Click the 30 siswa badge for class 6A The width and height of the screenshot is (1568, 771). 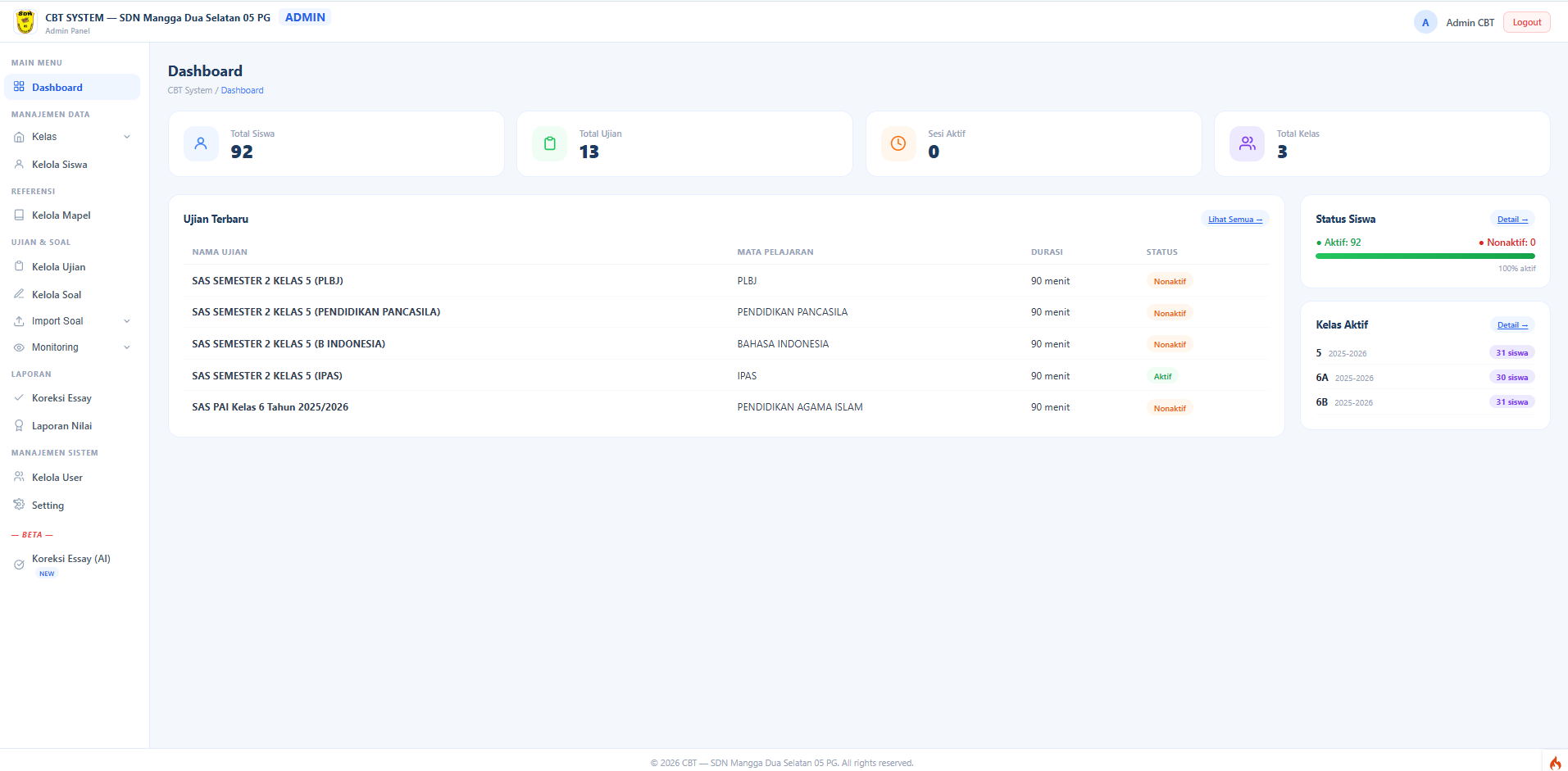[x=1512, y=377]
